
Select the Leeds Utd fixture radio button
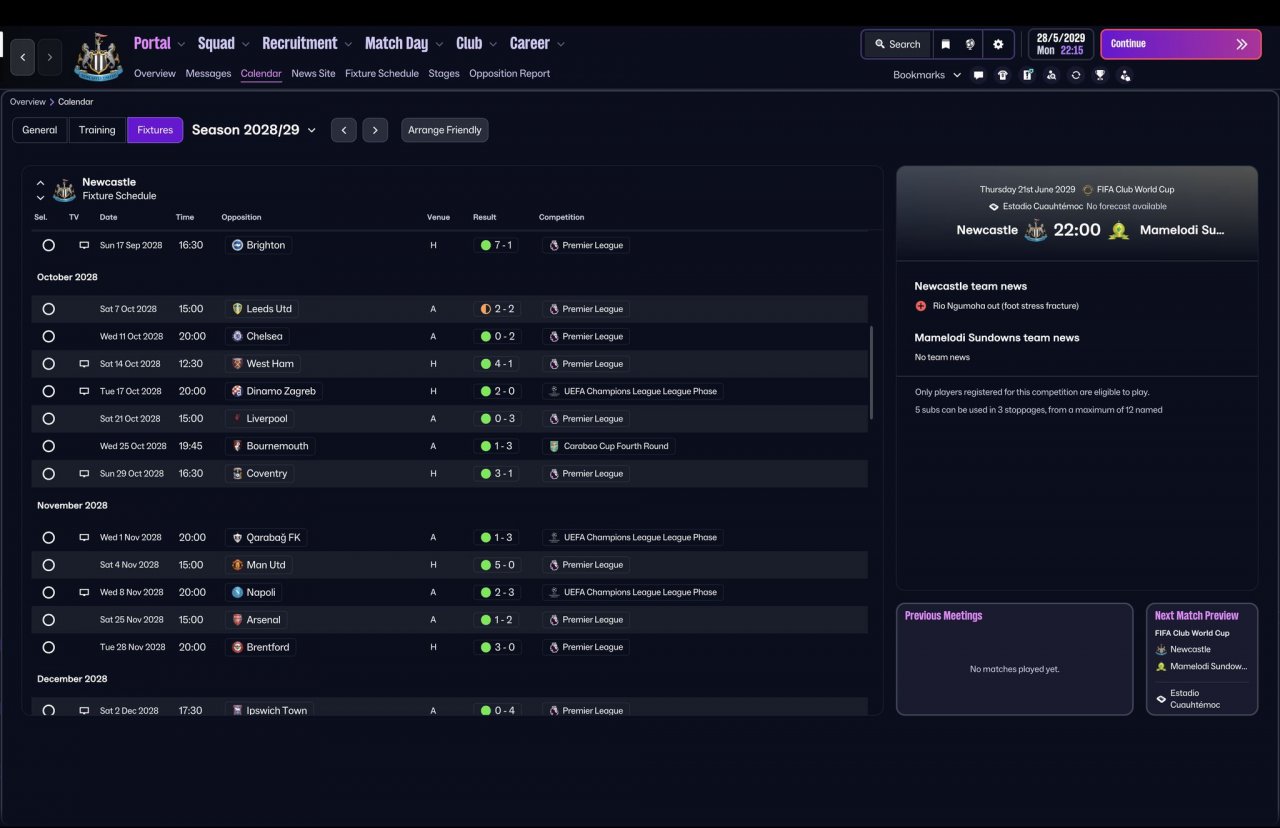48,309
